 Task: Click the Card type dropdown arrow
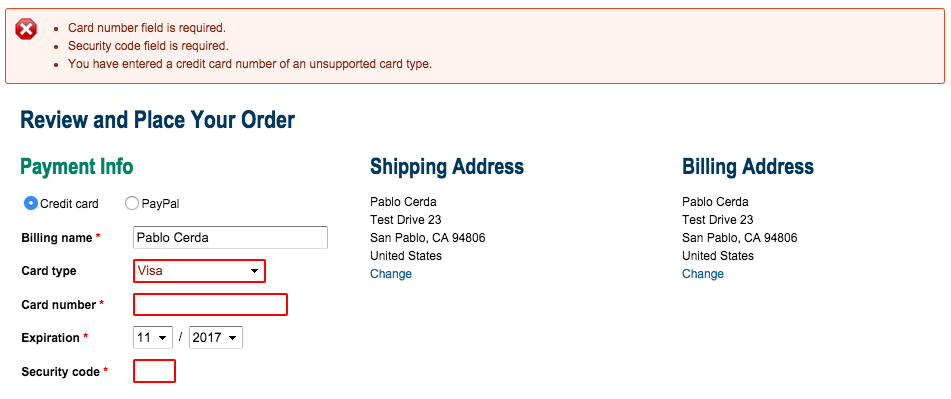click(x=255, y=272)
